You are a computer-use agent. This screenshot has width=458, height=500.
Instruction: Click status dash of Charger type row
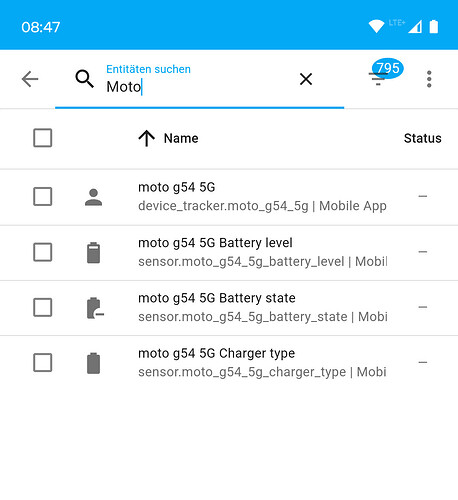coord(423,362)
